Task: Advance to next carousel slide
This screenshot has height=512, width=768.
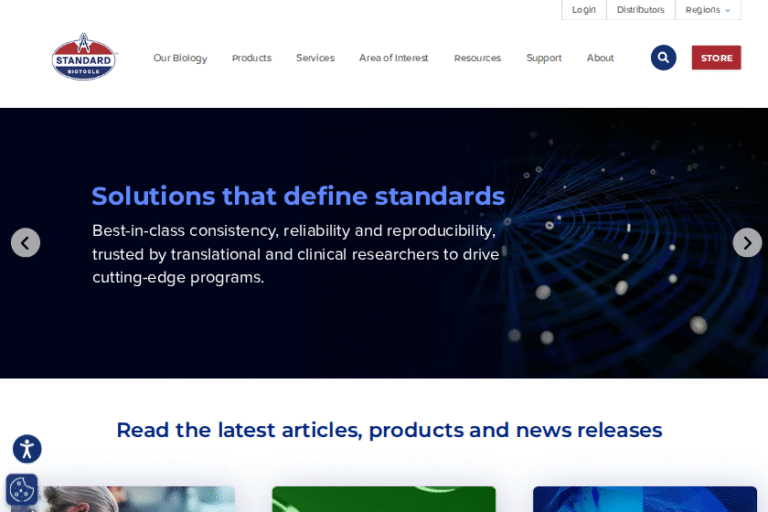Action: point(747,243)
